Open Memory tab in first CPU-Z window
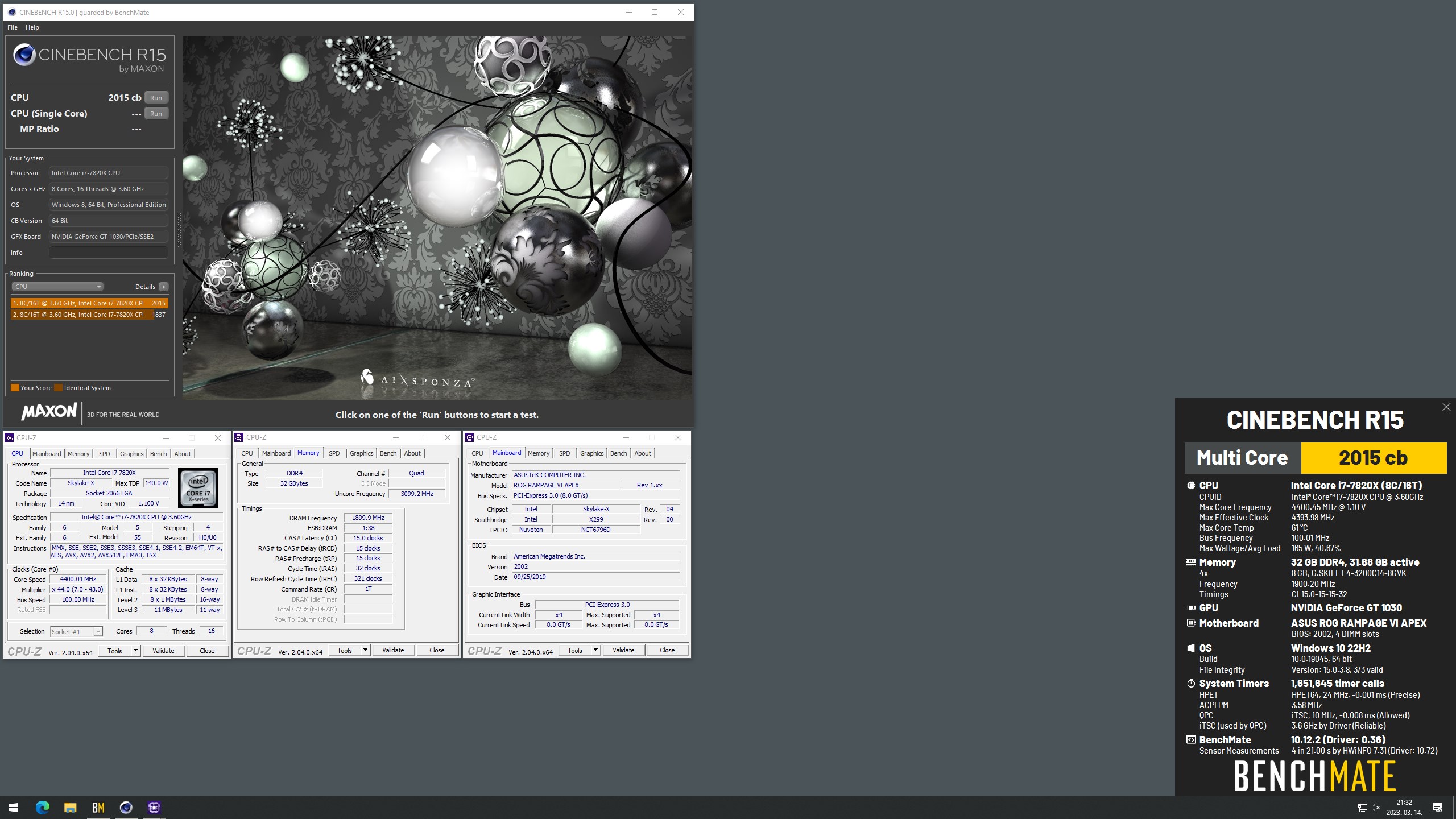 tap(78, 454)
